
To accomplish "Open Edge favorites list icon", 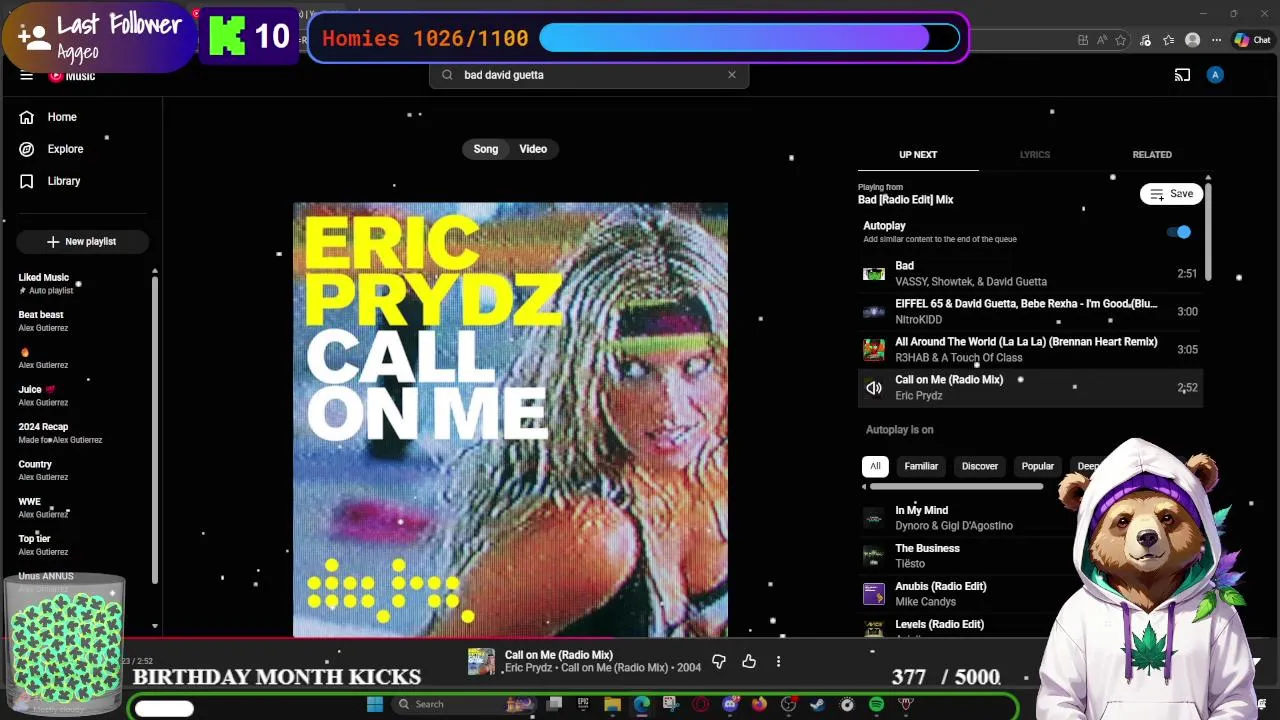I will click(1169, 40).
